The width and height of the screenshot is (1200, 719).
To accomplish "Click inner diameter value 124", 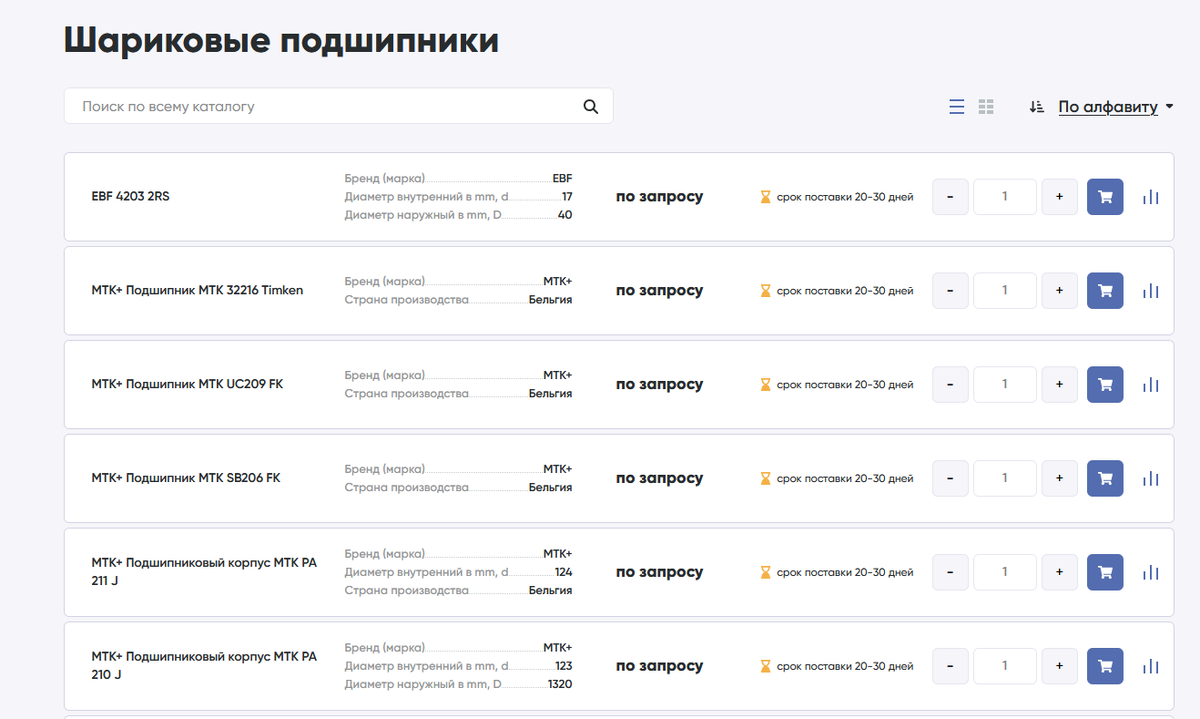I will coord(563,572).
